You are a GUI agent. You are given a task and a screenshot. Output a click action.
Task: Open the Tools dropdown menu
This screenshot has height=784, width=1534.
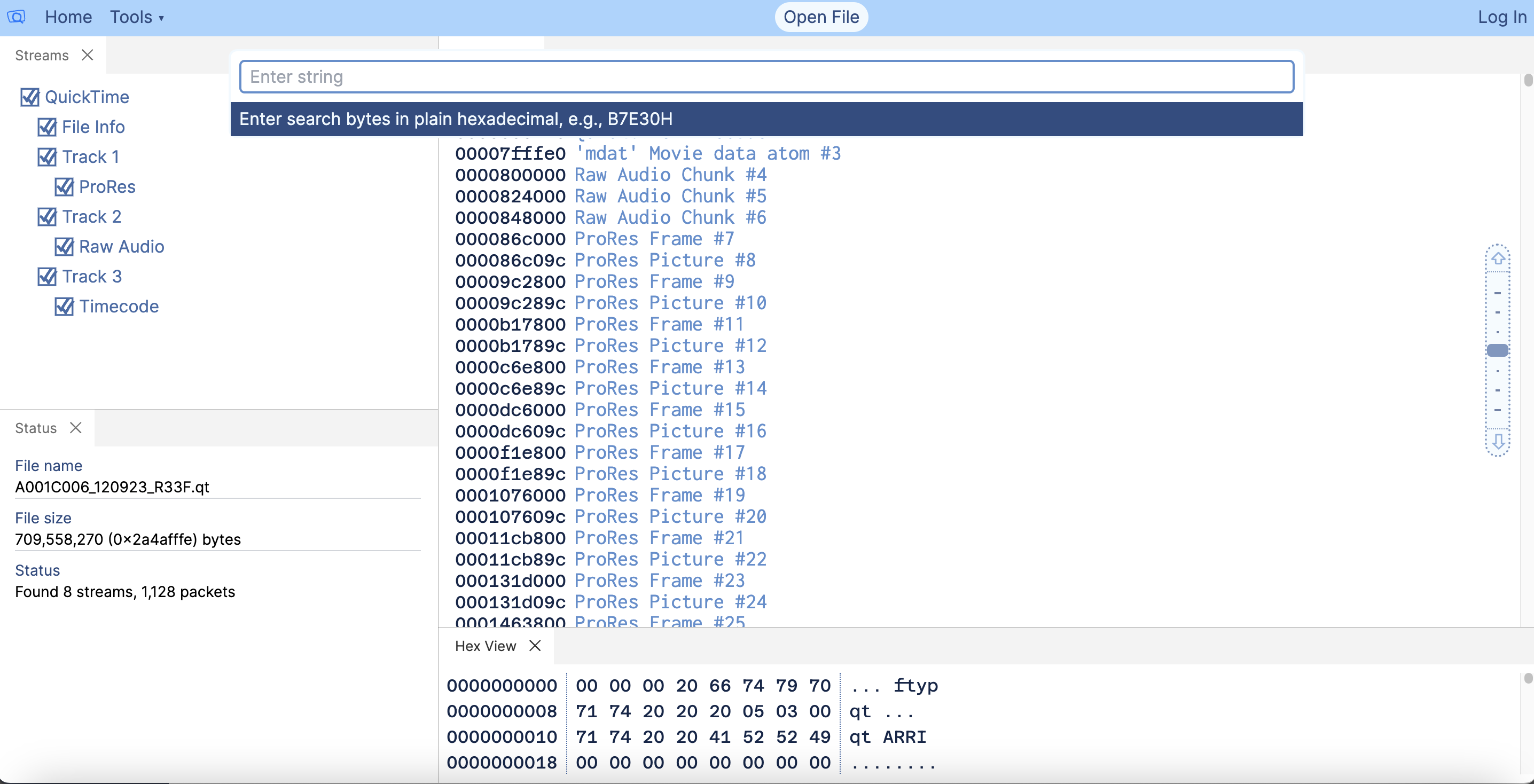click(136, 17)
